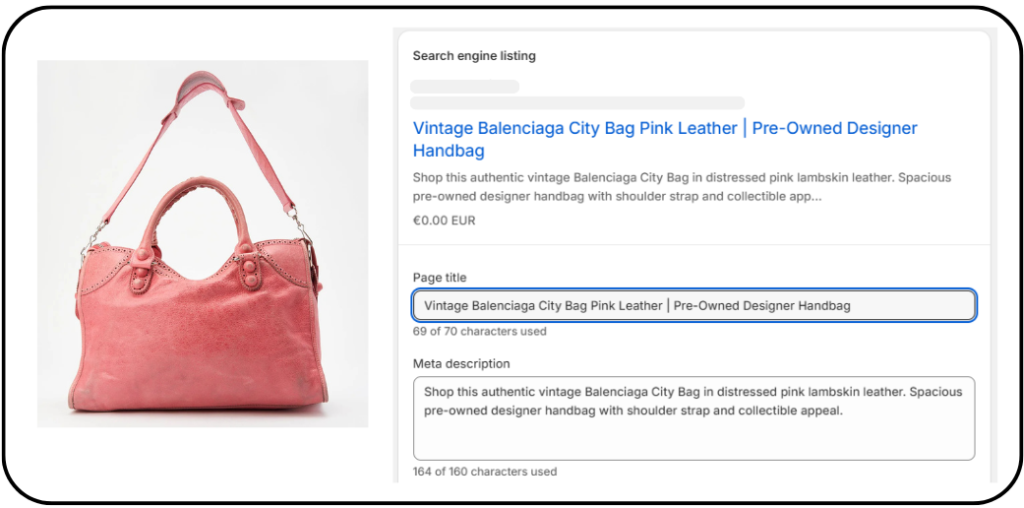This screenshot has height=508, width=1024.
Task: Click the €0.00 EUR price text
Action: coord(444,221)
